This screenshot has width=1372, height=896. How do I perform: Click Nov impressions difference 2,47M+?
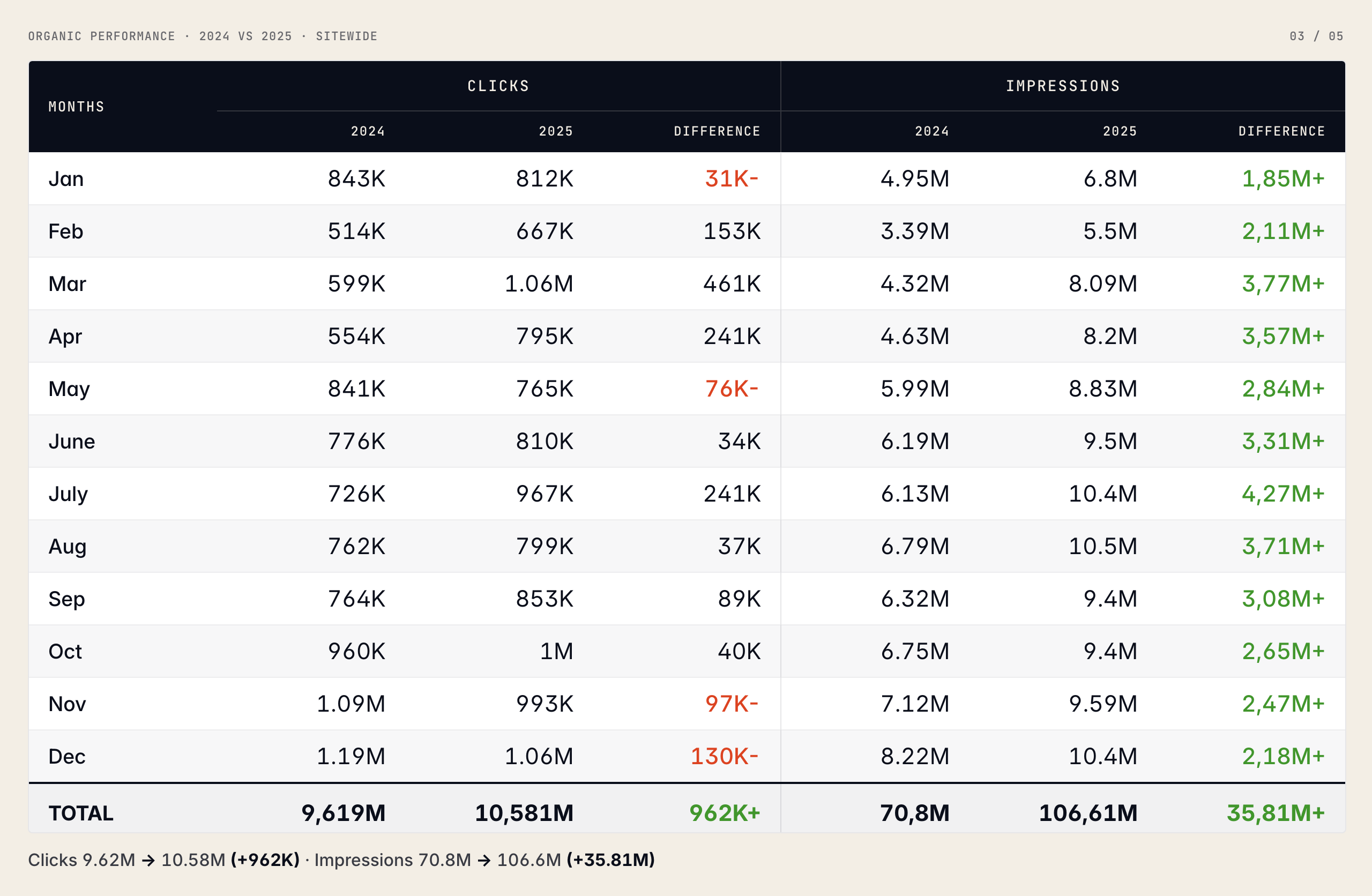[1282, 704]
